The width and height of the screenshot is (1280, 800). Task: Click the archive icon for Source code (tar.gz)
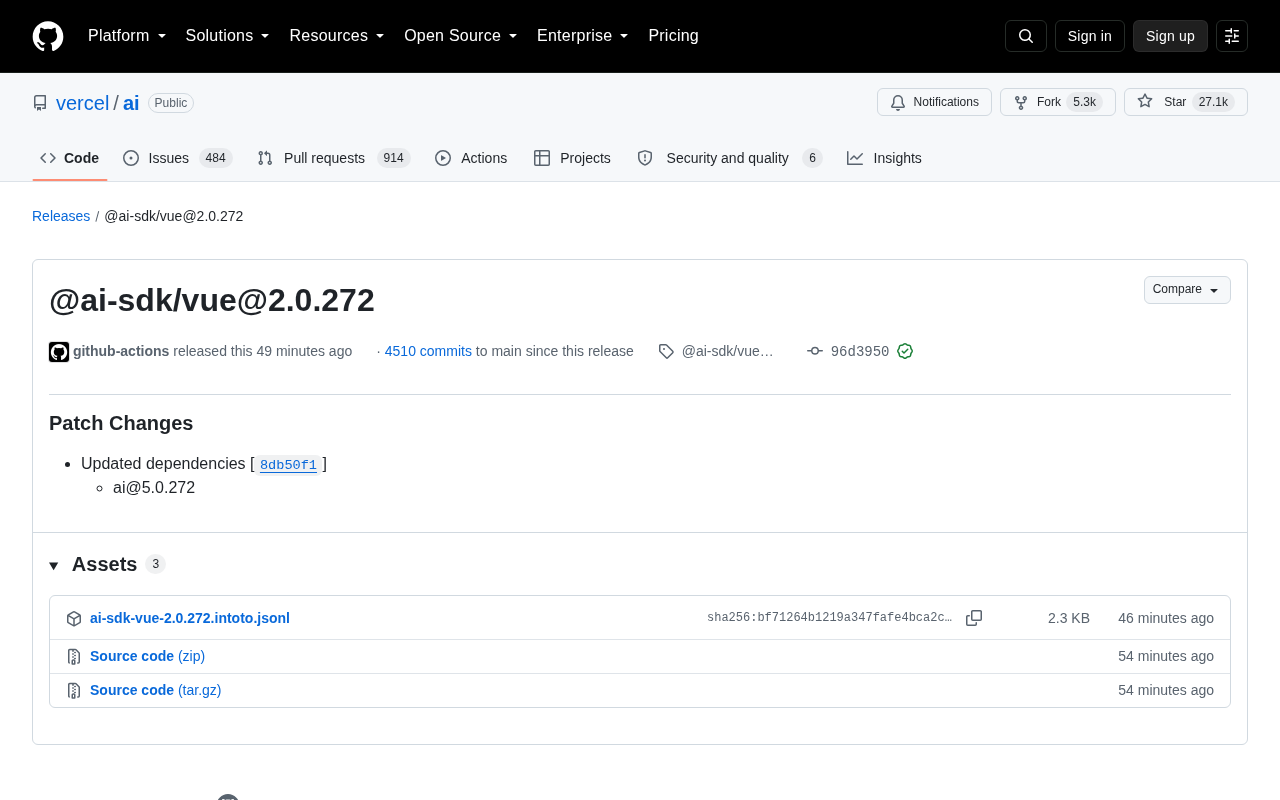[74, 691]
